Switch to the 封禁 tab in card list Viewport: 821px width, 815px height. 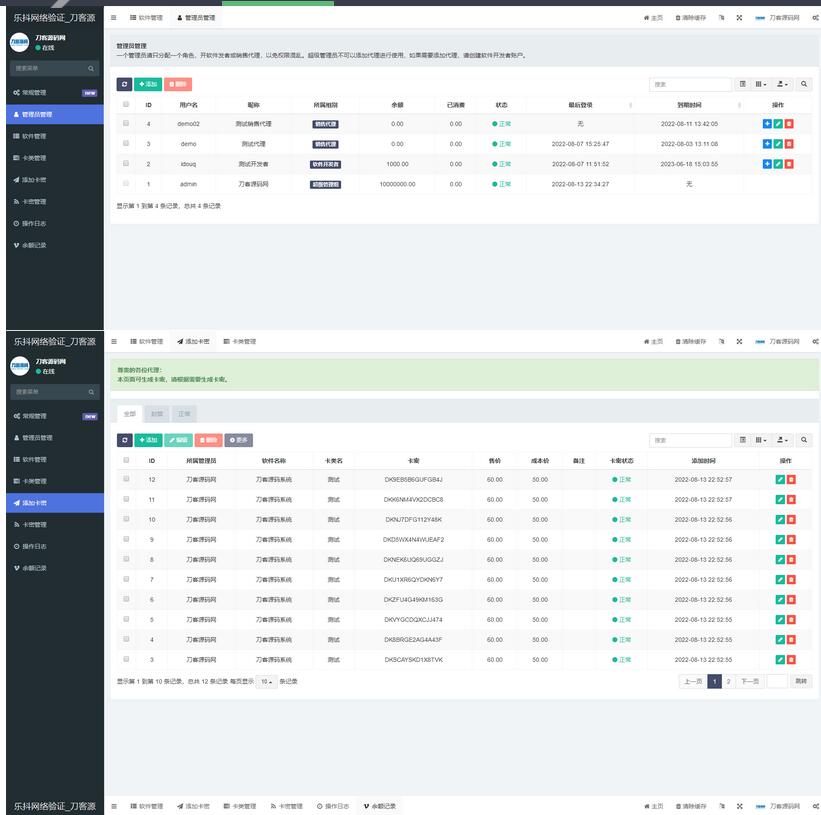tap(157, 413)
